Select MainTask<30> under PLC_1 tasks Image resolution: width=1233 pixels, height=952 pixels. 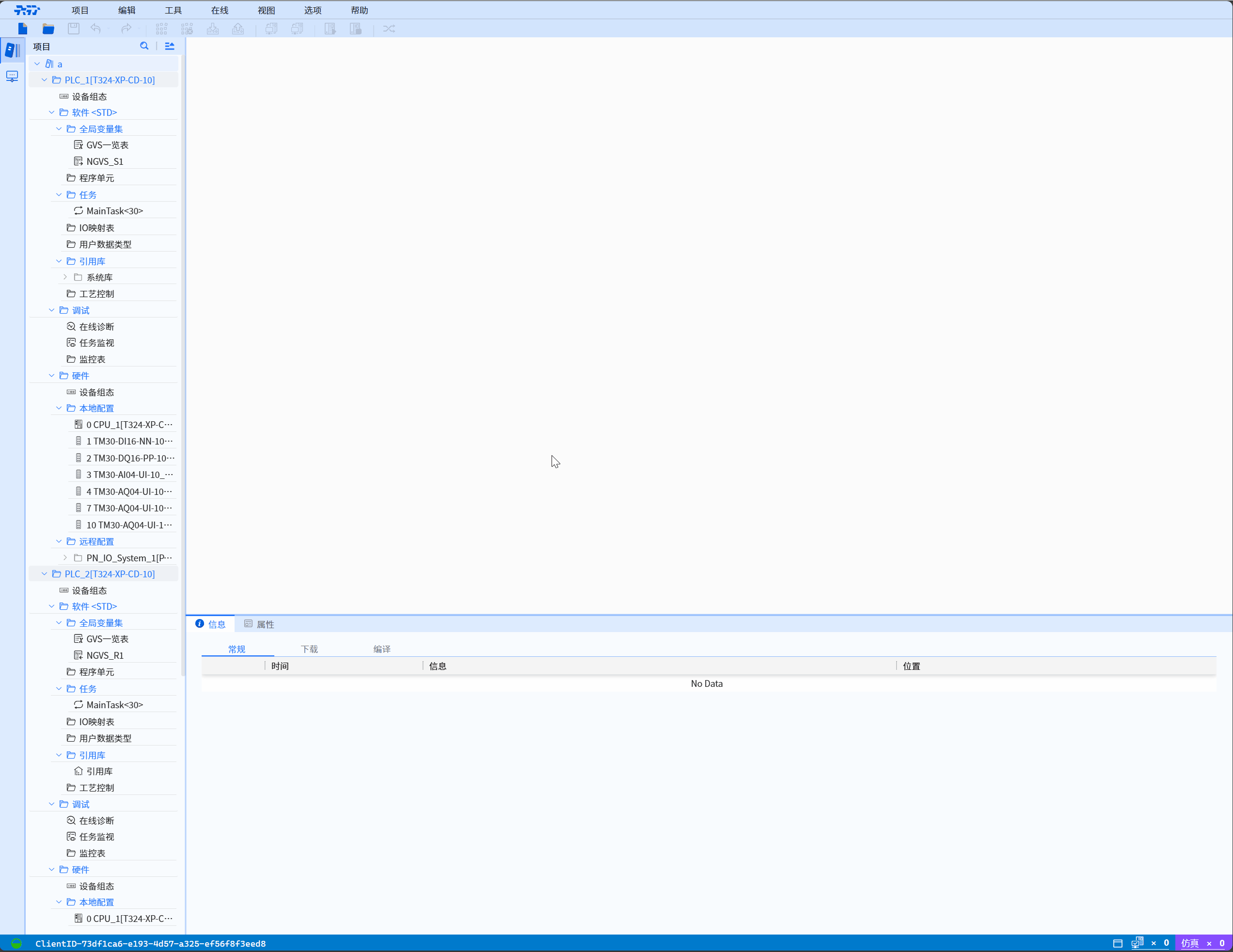click(114, 211)
